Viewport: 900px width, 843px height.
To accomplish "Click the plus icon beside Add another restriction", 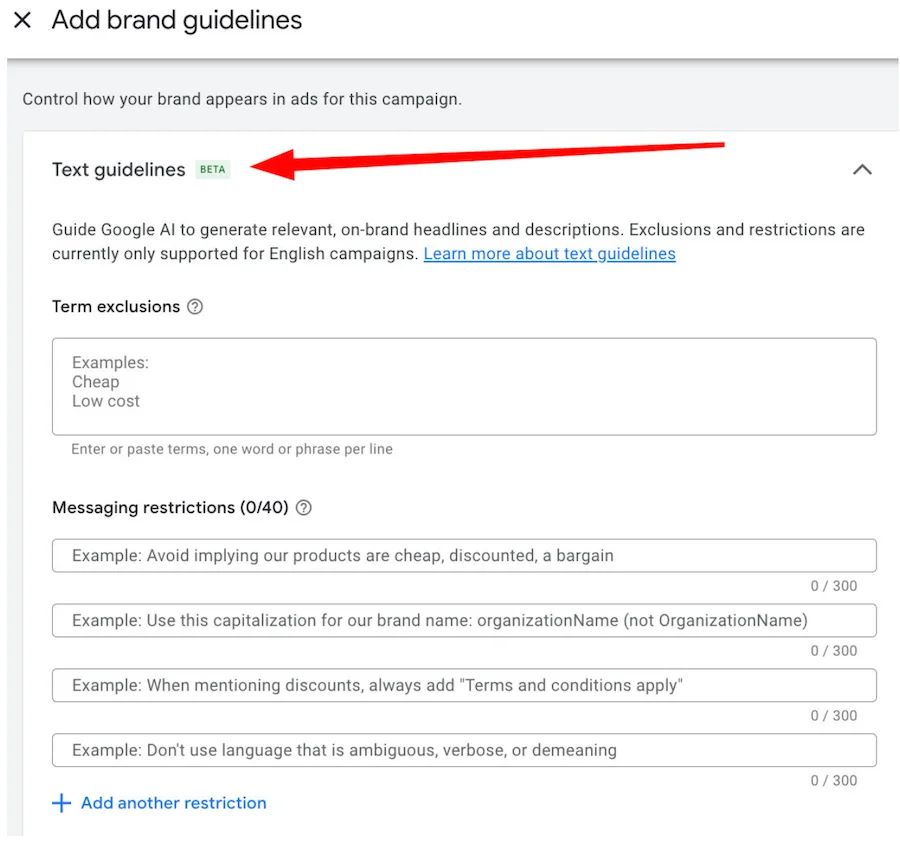I will coord(61,803).
